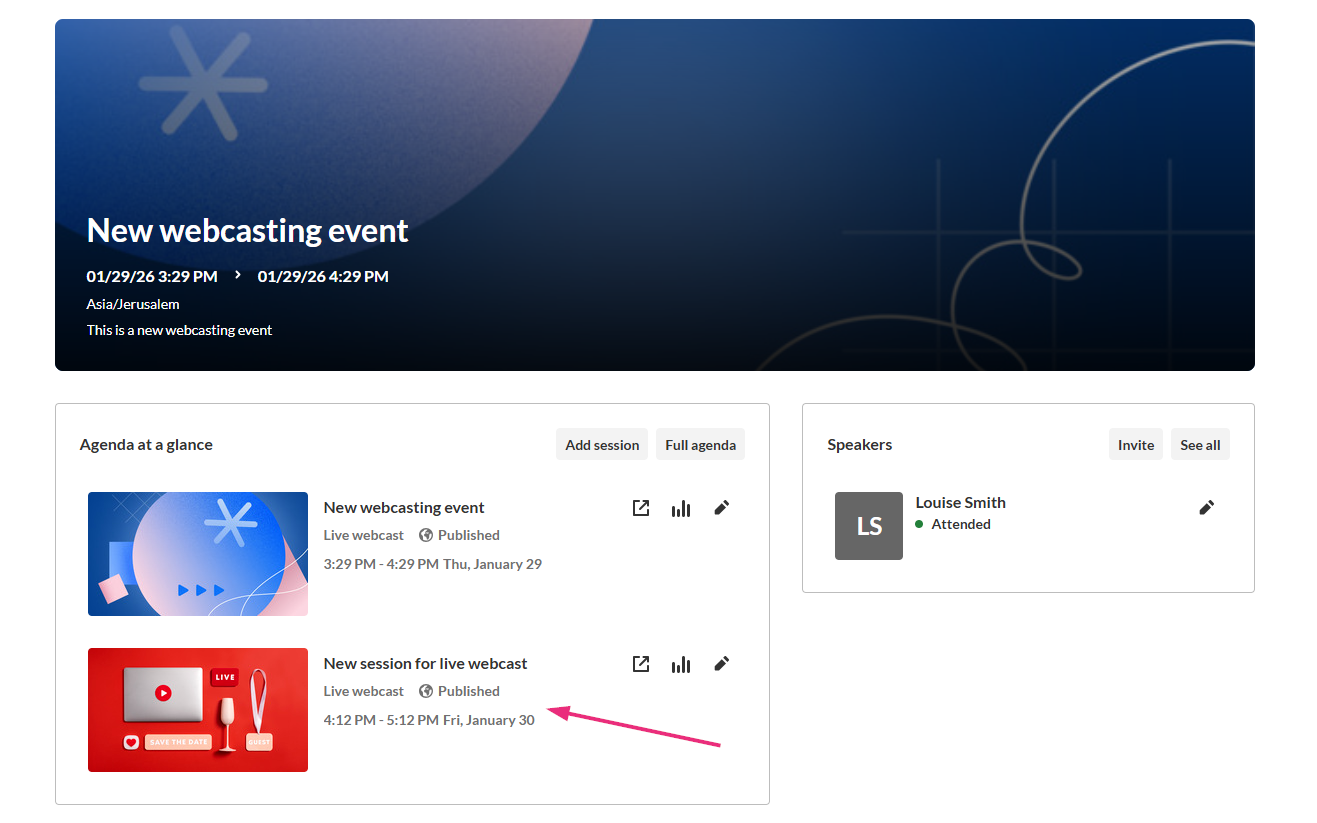
Task: Click the end date 01/29/26 4:29 PM
Action: point(323,277)
